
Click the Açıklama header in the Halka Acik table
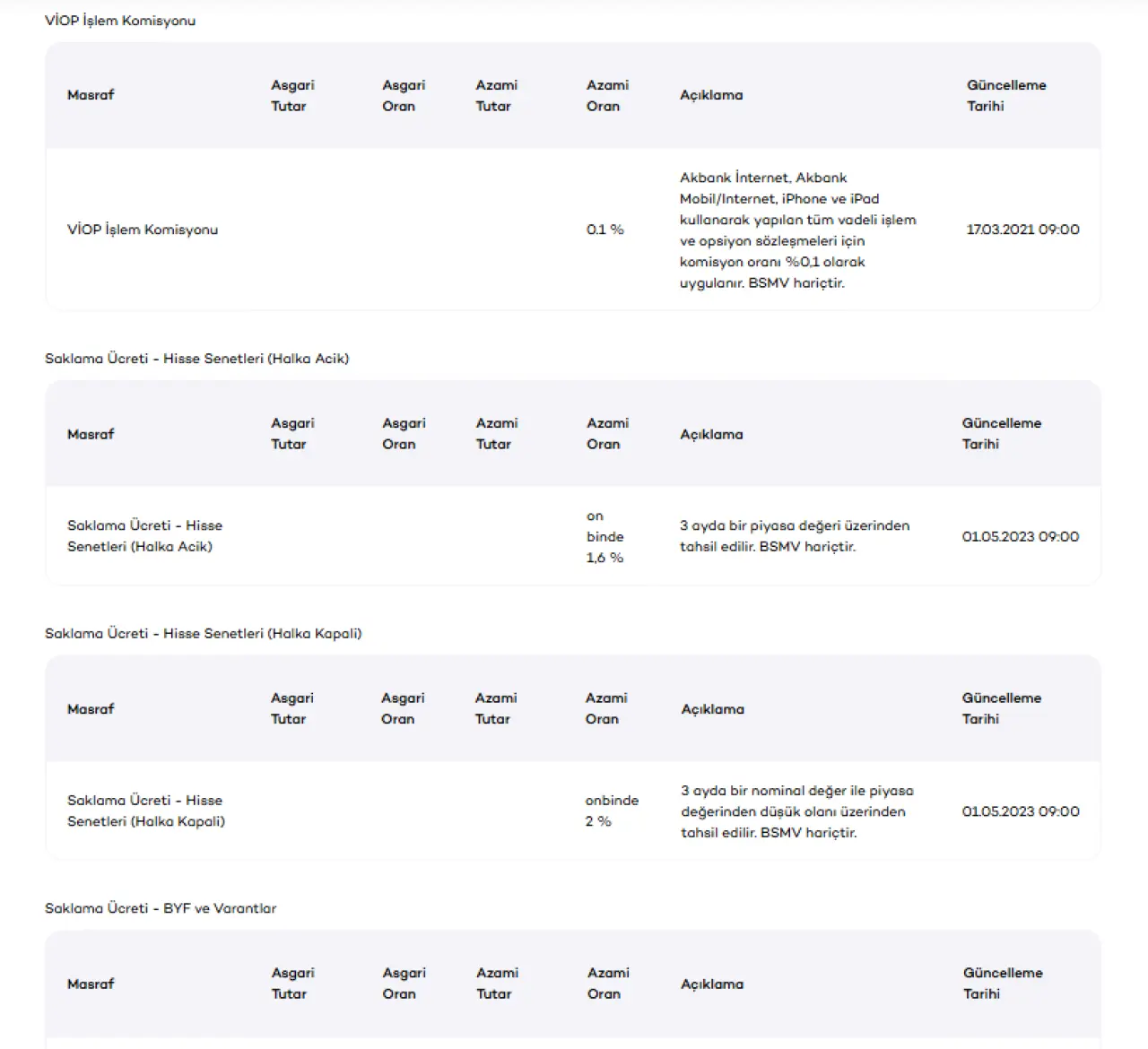[711, 434]
